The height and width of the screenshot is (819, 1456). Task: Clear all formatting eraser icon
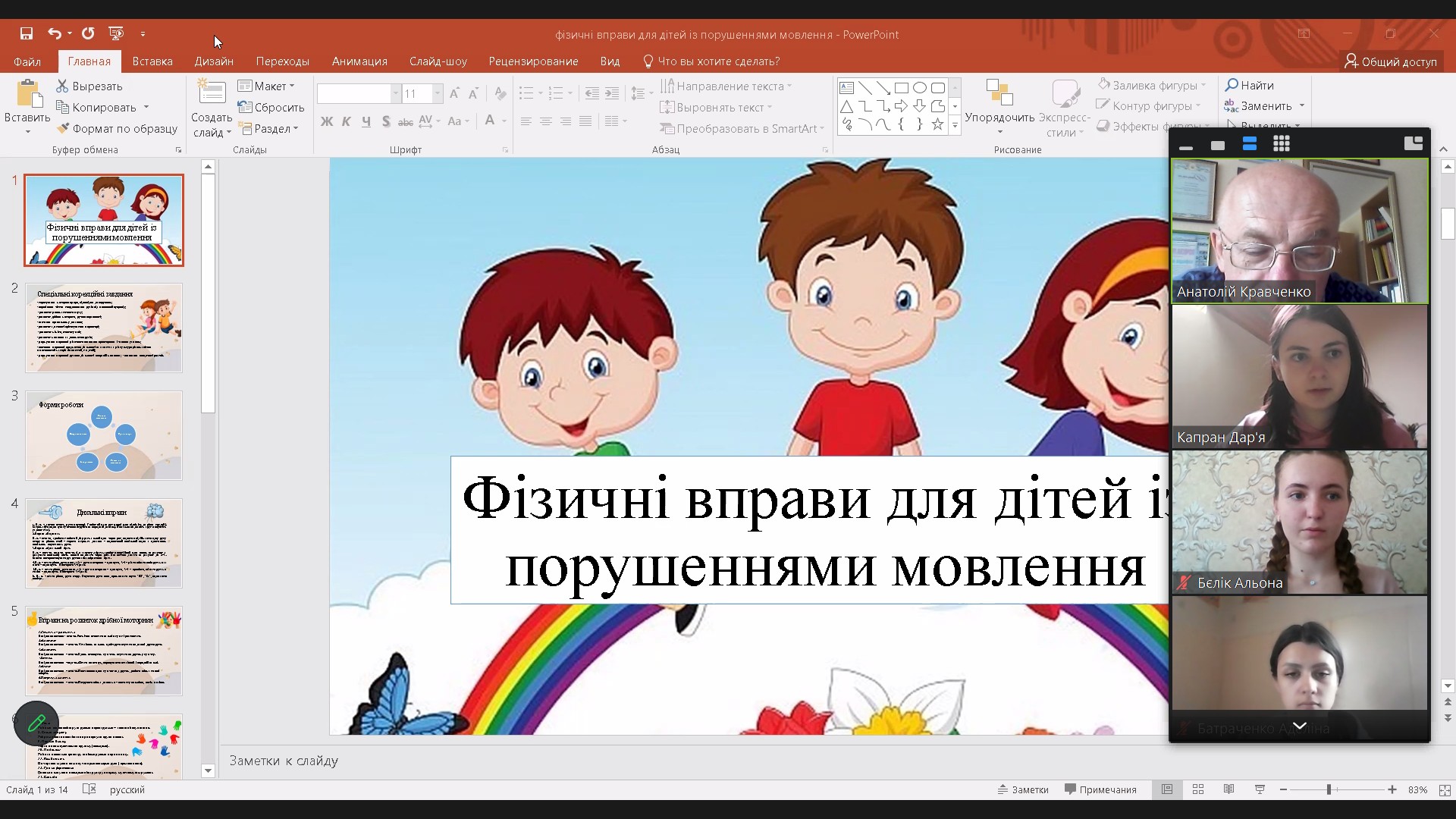point(500,94)
